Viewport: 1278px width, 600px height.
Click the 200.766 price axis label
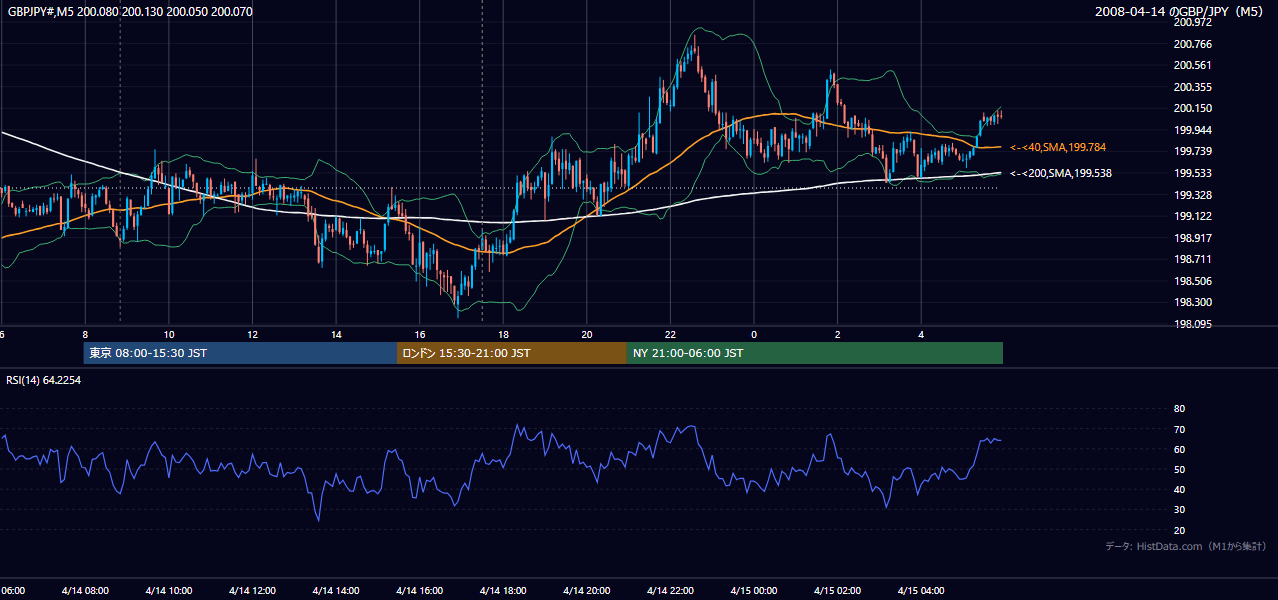coord(1191,44)
